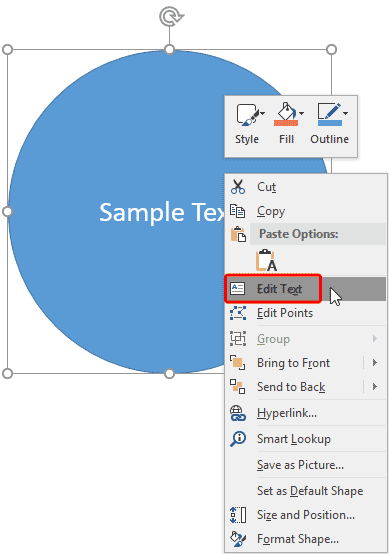Click the top-right corner sizing handle
Image resolution: width=389 pixels, height=554 pixels.
331,49
